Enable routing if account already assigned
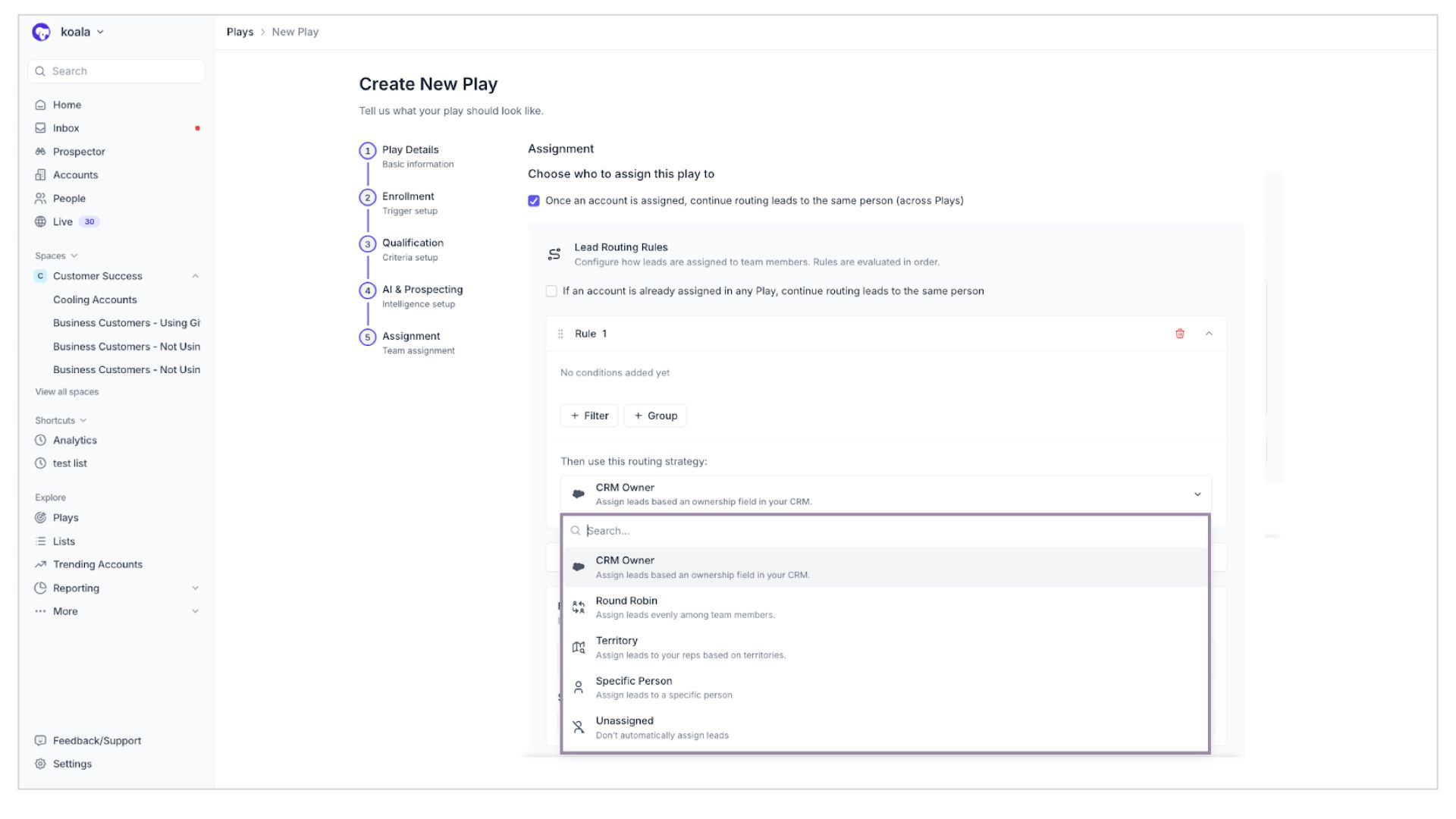The height and width of the screenshot is (819, 1456). (x=551, y=291)
